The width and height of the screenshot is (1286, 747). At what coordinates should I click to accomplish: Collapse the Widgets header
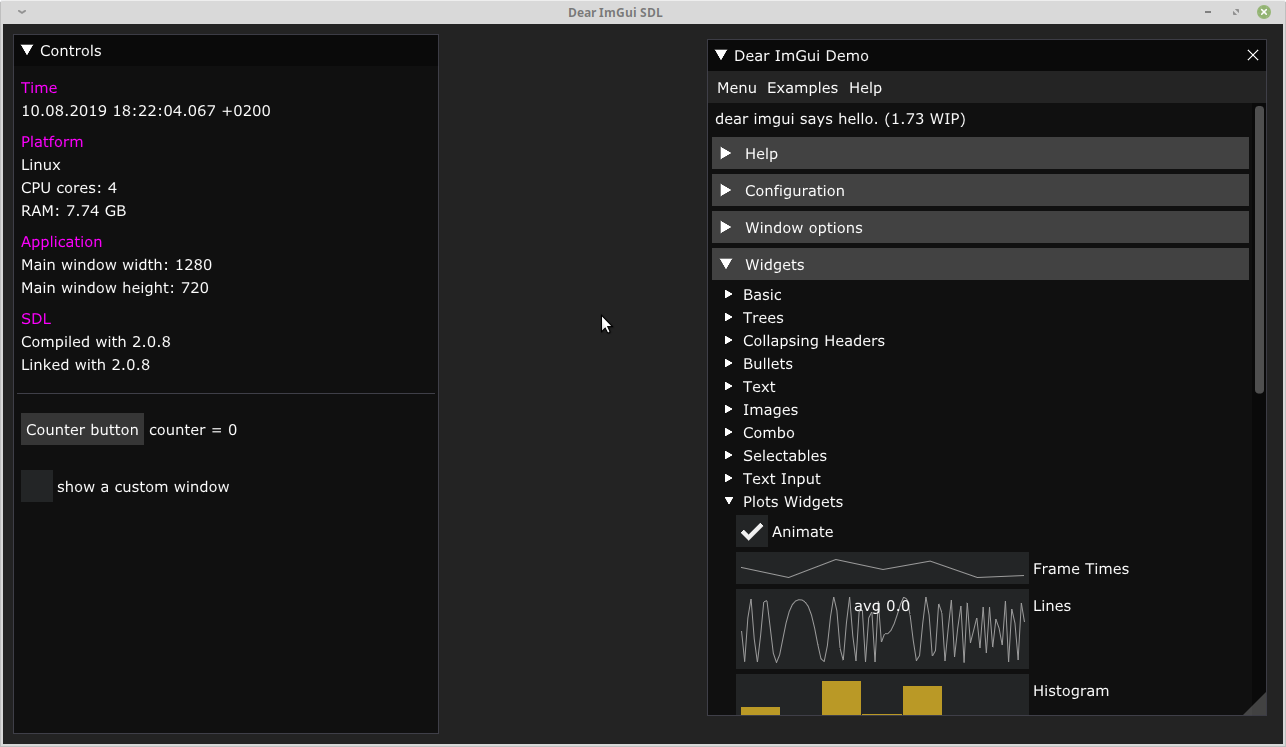click(980, 264)
